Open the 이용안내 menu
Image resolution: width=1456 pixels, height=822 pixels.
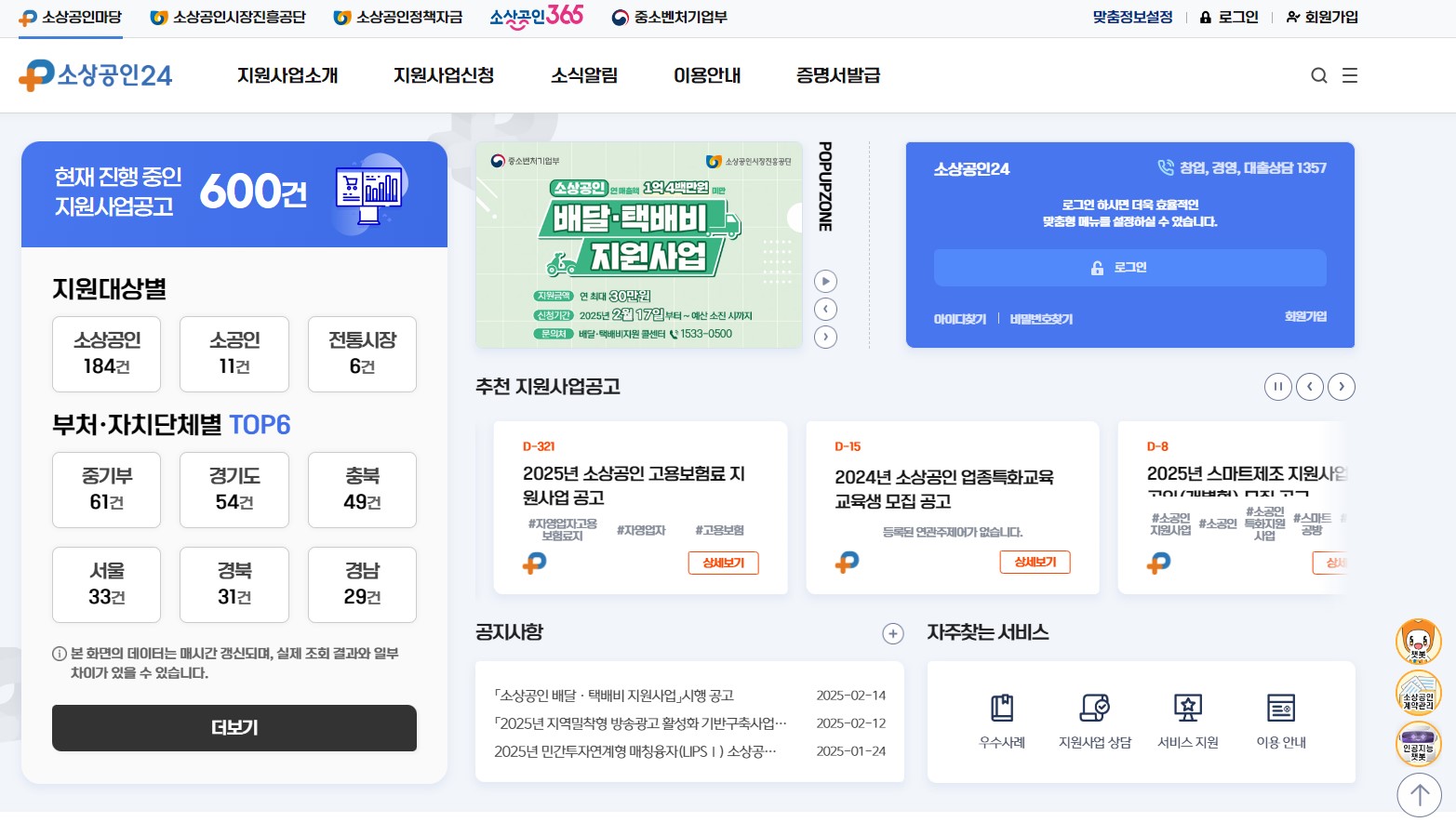point(707,75)
